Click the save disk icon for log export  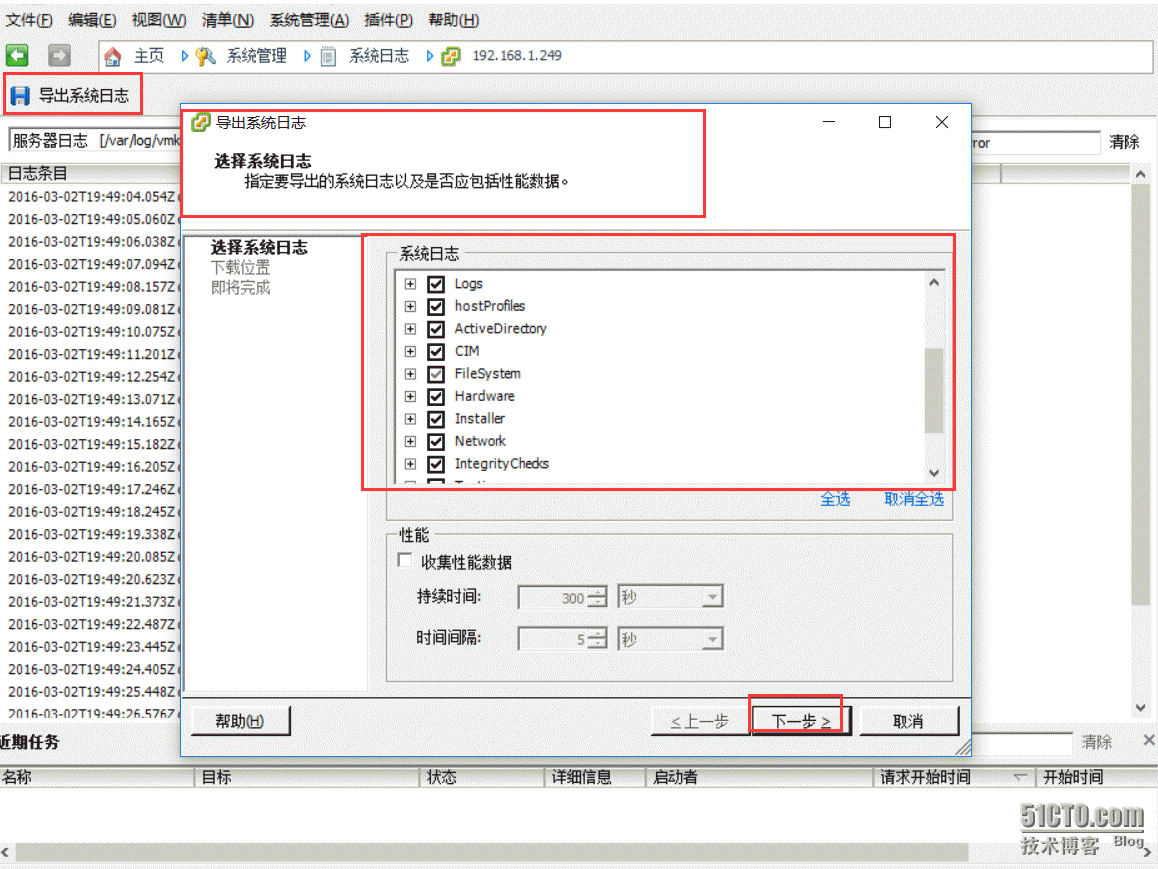pos(20,95)
